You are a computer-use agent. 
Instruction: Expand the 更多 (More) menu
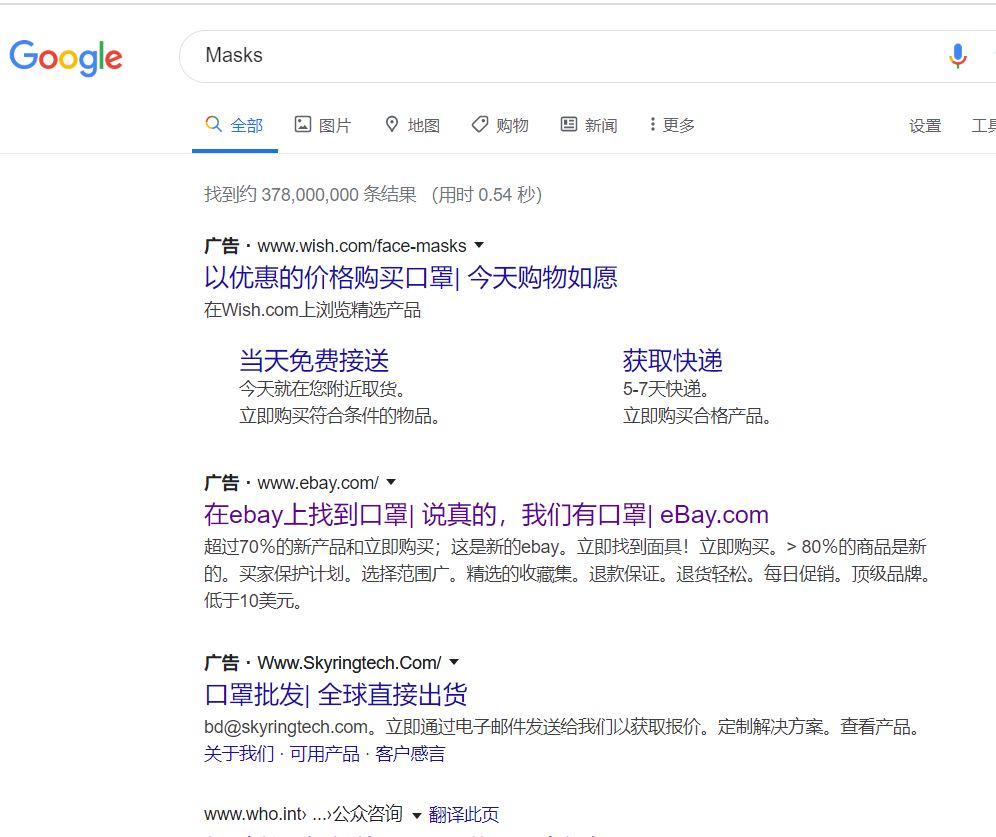pyautogui.click(x=671, y=125)
